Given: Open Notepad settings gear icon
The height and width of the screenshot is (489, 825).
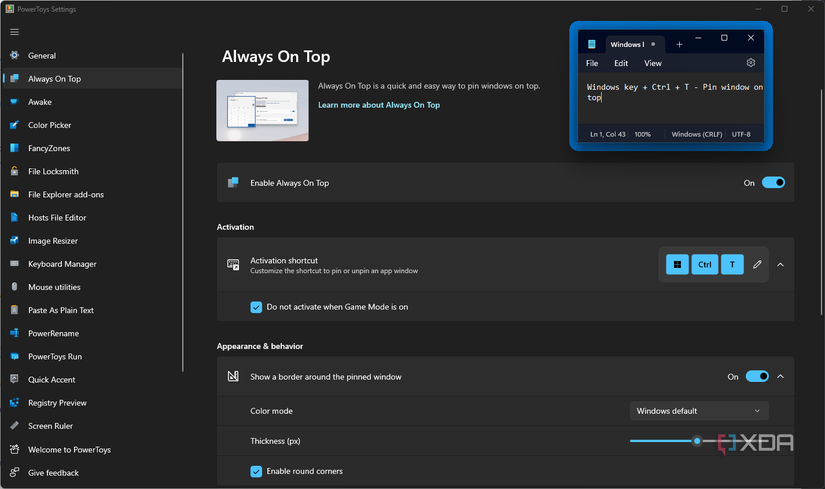Looking at the screenshot, I should (751, 63).
